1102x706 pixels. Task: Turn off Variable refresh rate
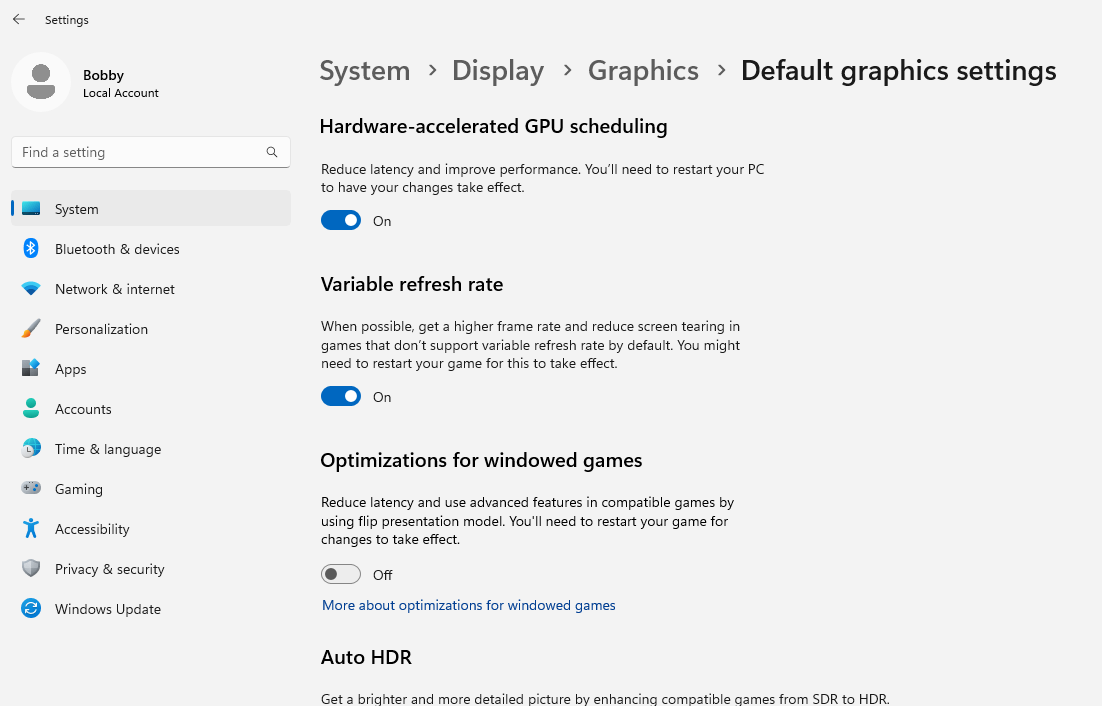(341, 396)
